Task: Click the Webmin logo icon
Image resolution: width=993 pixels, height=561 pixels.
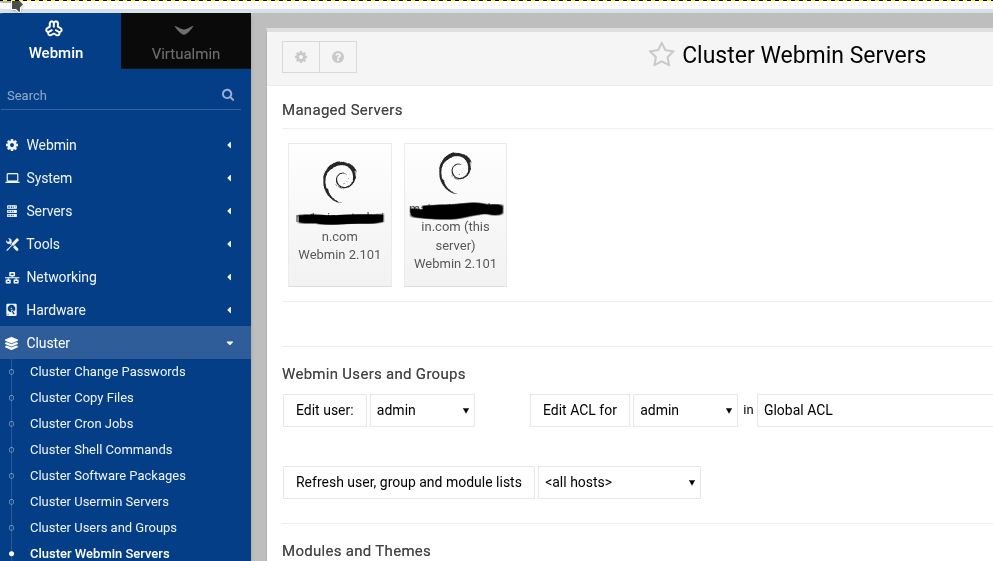Action: [x=54, y=28]
